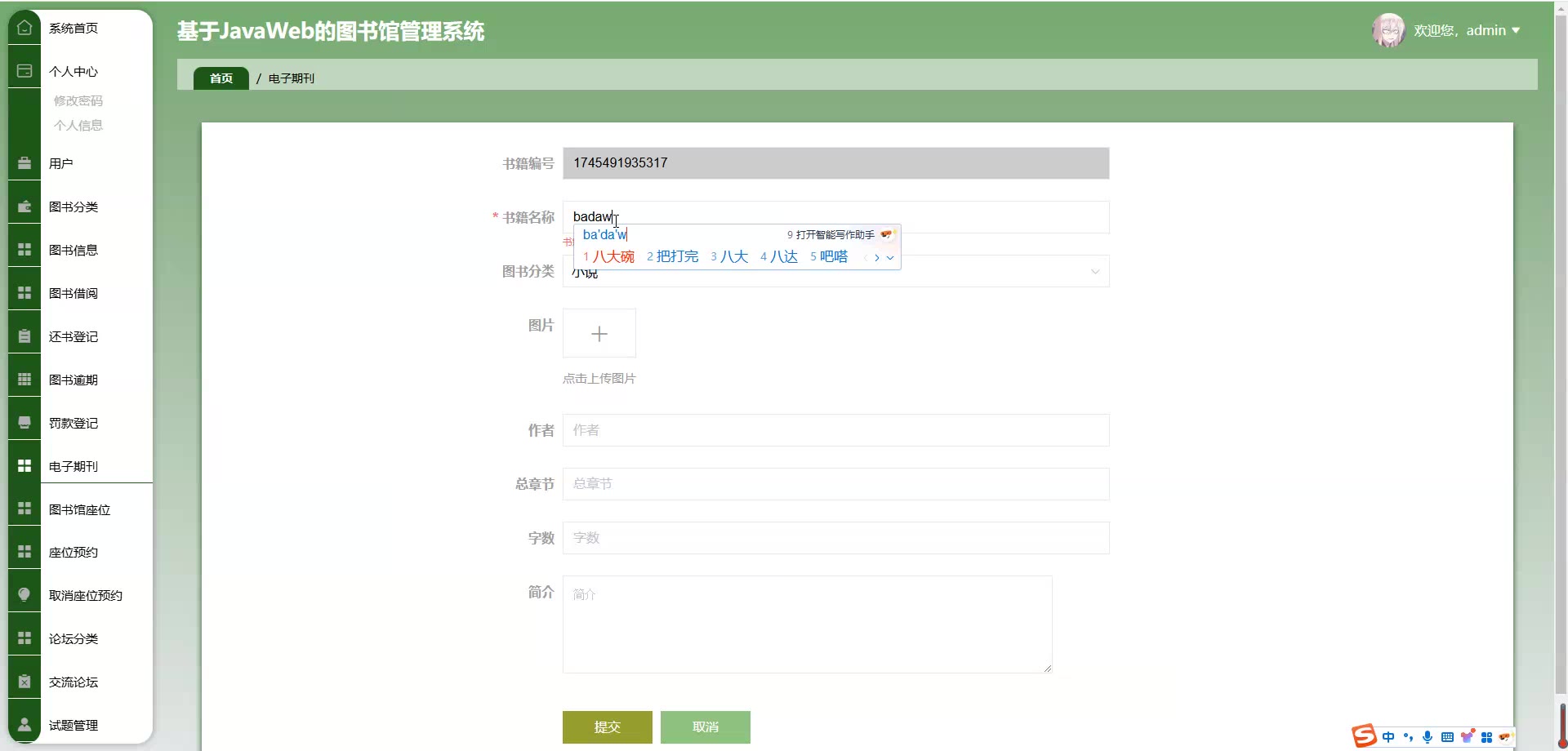The height and width of the screenshot is (751, 1568).
Task: Click the 取消 cancel button
Action: tap(706, 727)
